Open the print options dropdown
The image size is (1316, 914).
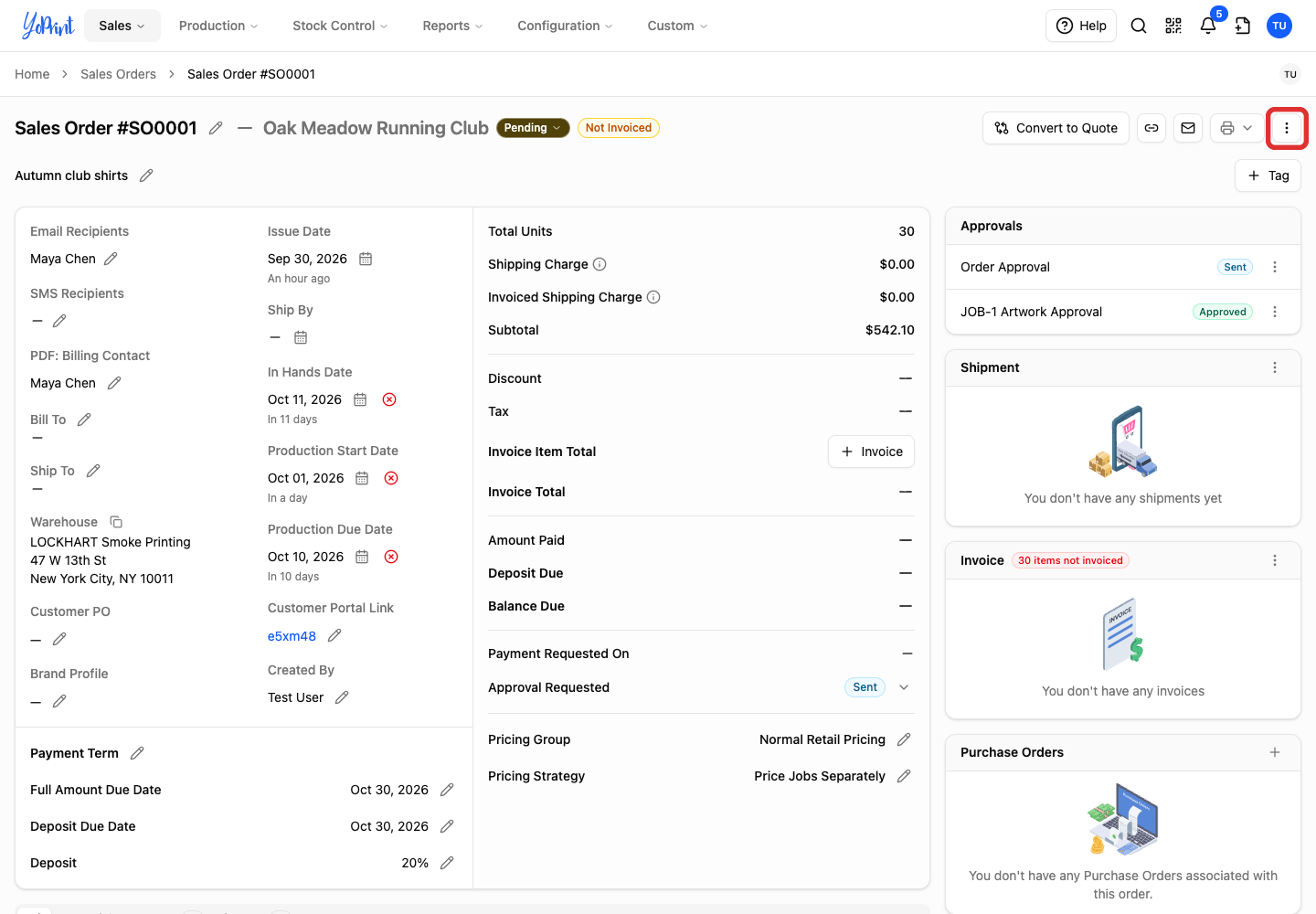1236,128
